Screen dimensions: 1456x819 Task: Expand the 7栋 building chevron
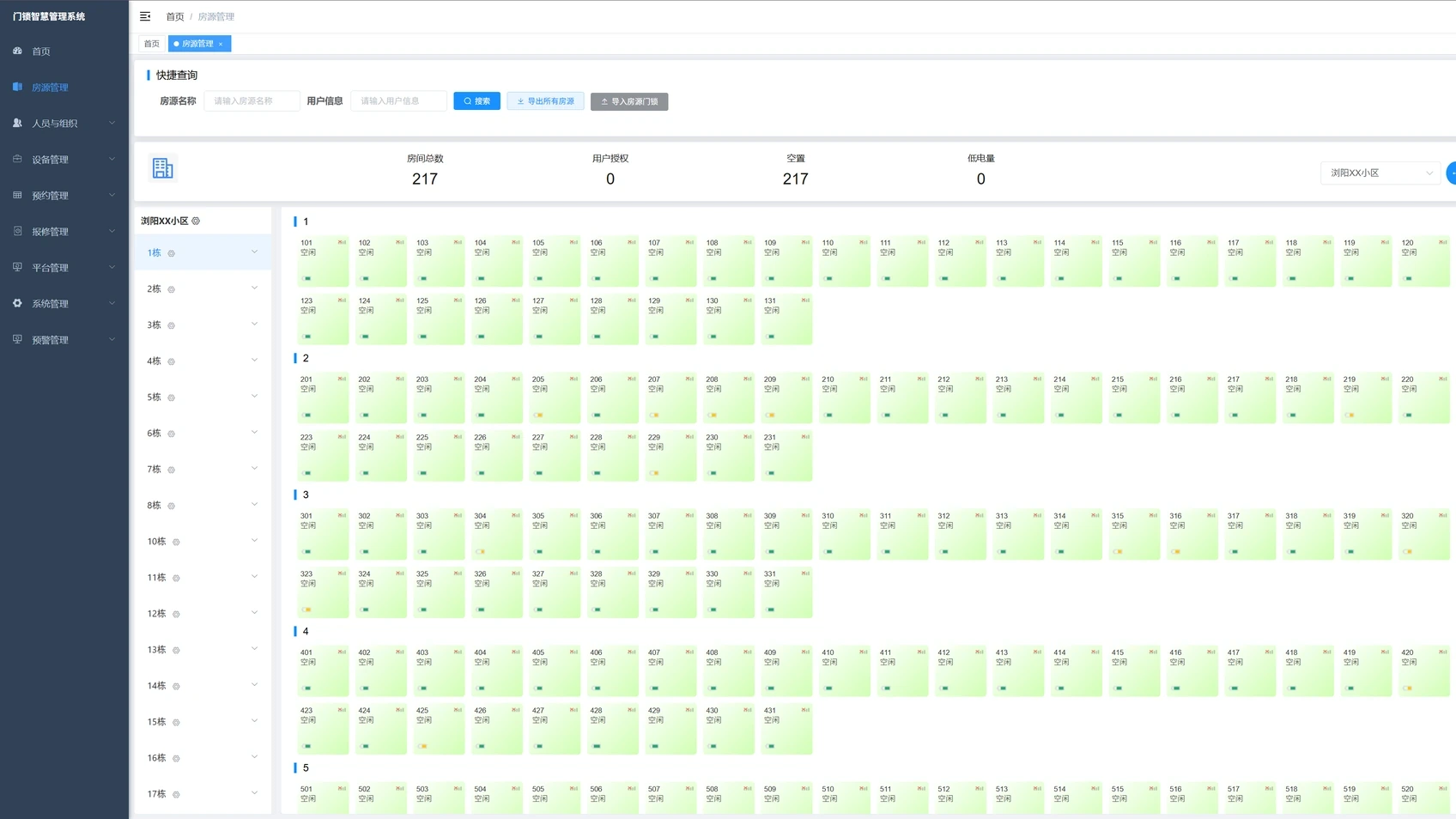[254, 469]
